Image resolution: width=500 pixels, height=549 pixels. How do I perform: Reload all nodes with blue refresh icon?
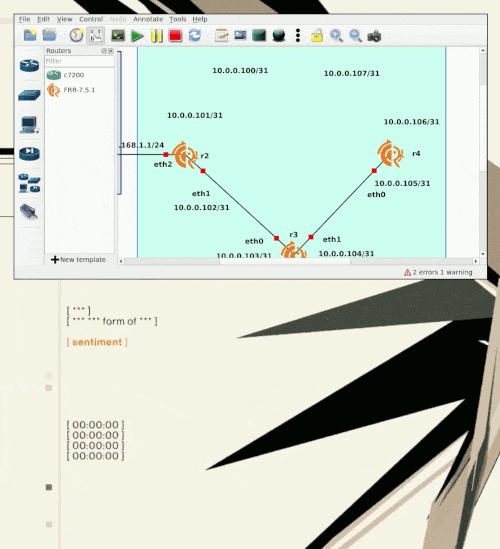(194, 36)
